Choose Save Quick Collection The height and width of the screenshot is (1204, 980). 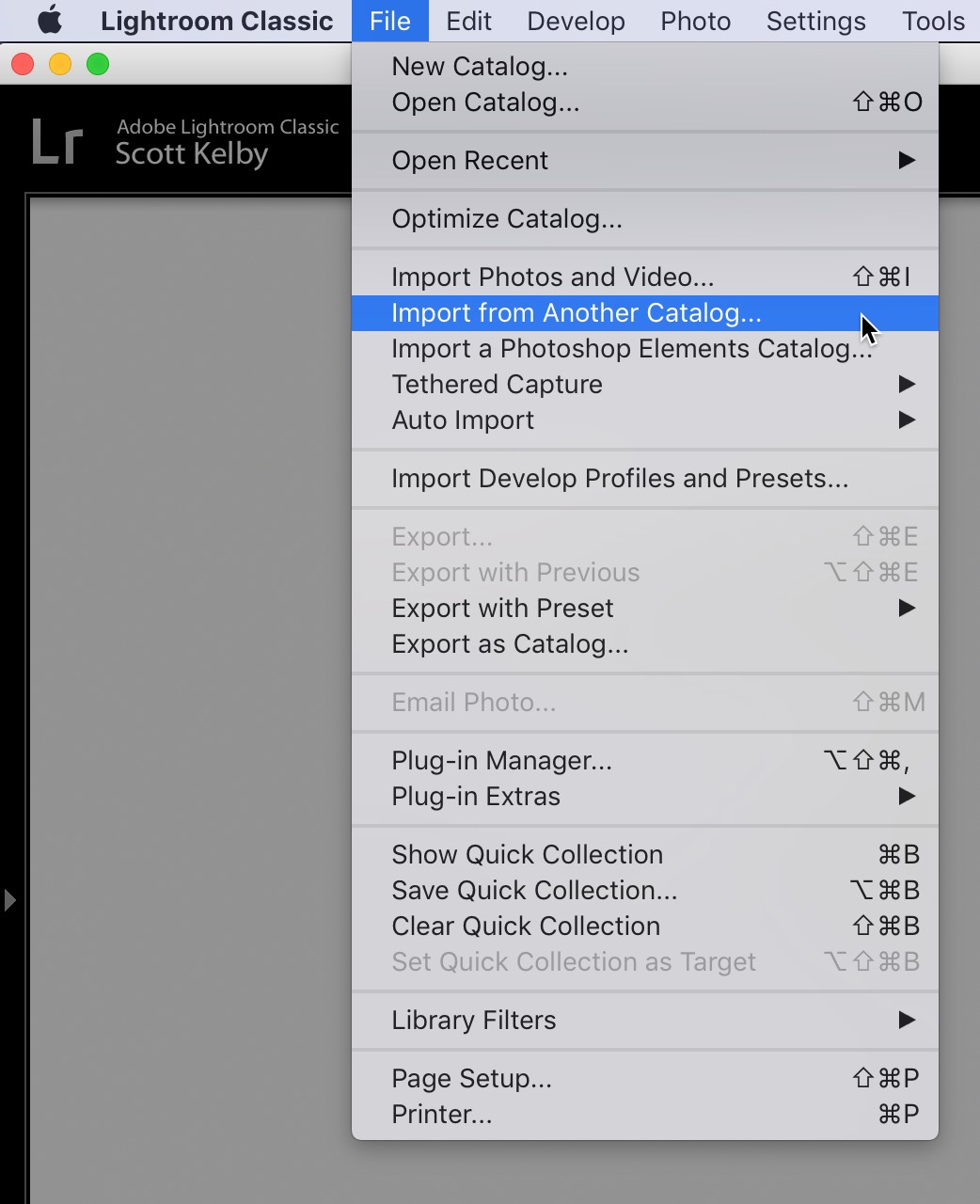tap(645, 891)
